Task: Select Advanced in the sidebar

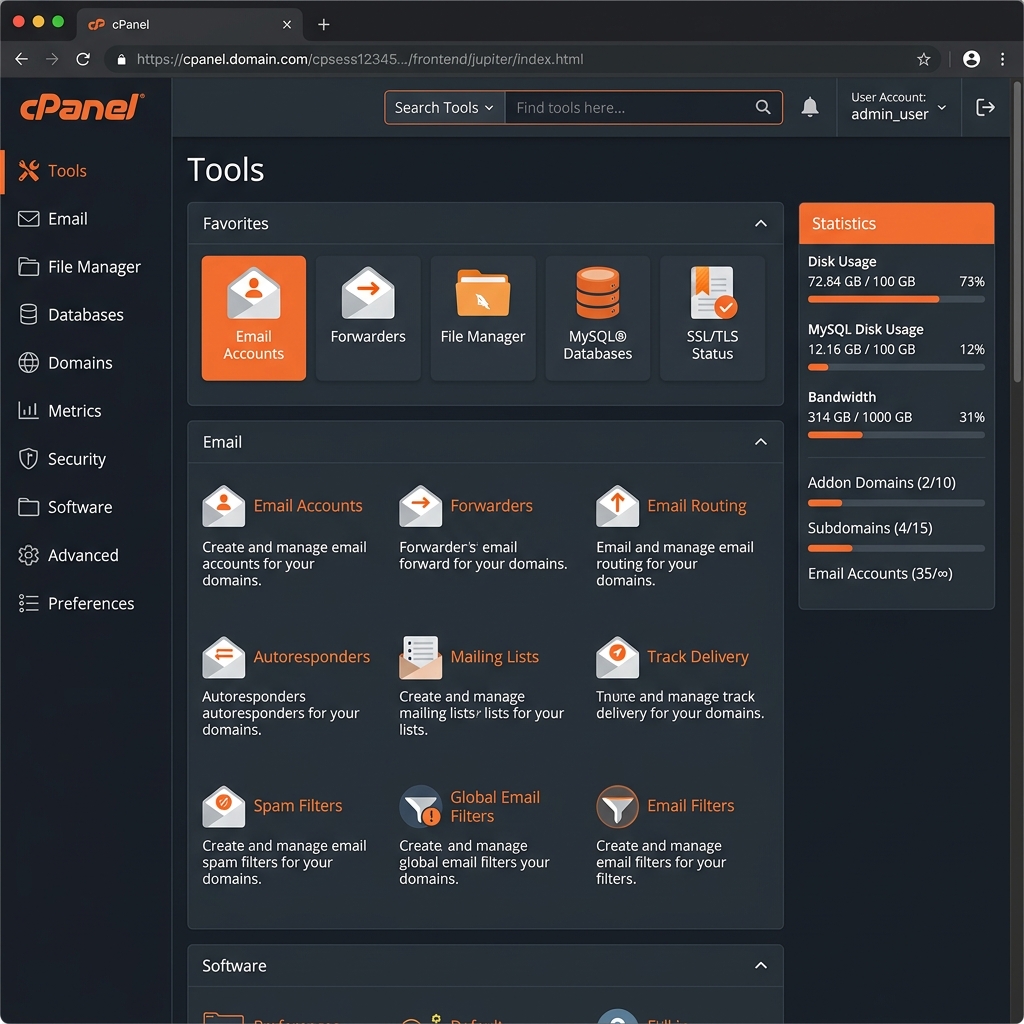Action: click(86, 555)
